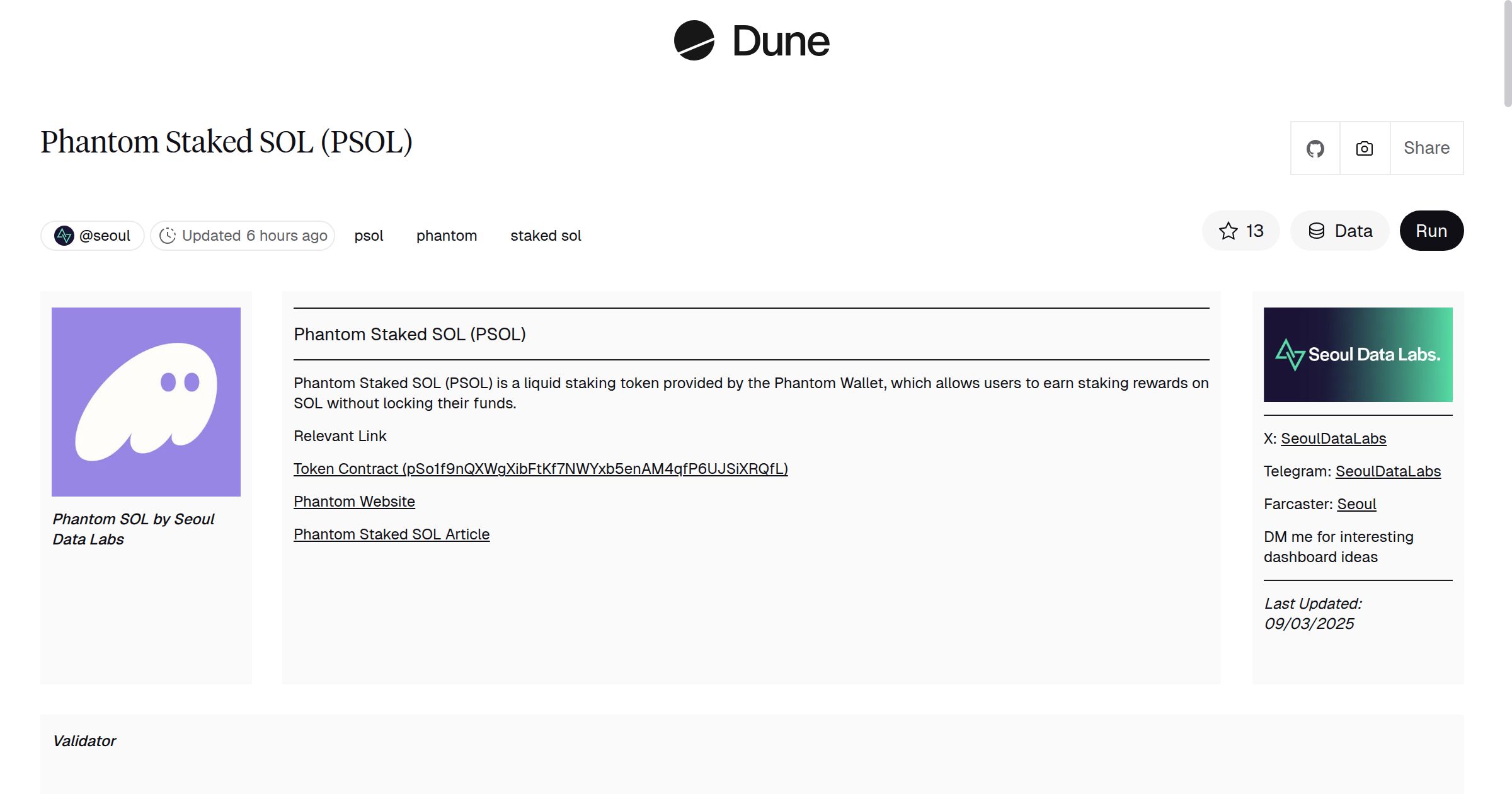The image size is (1512, 794).
Task: Click the clock icon next to Updated
Action: pyautogui.click(x=166, y=235)
